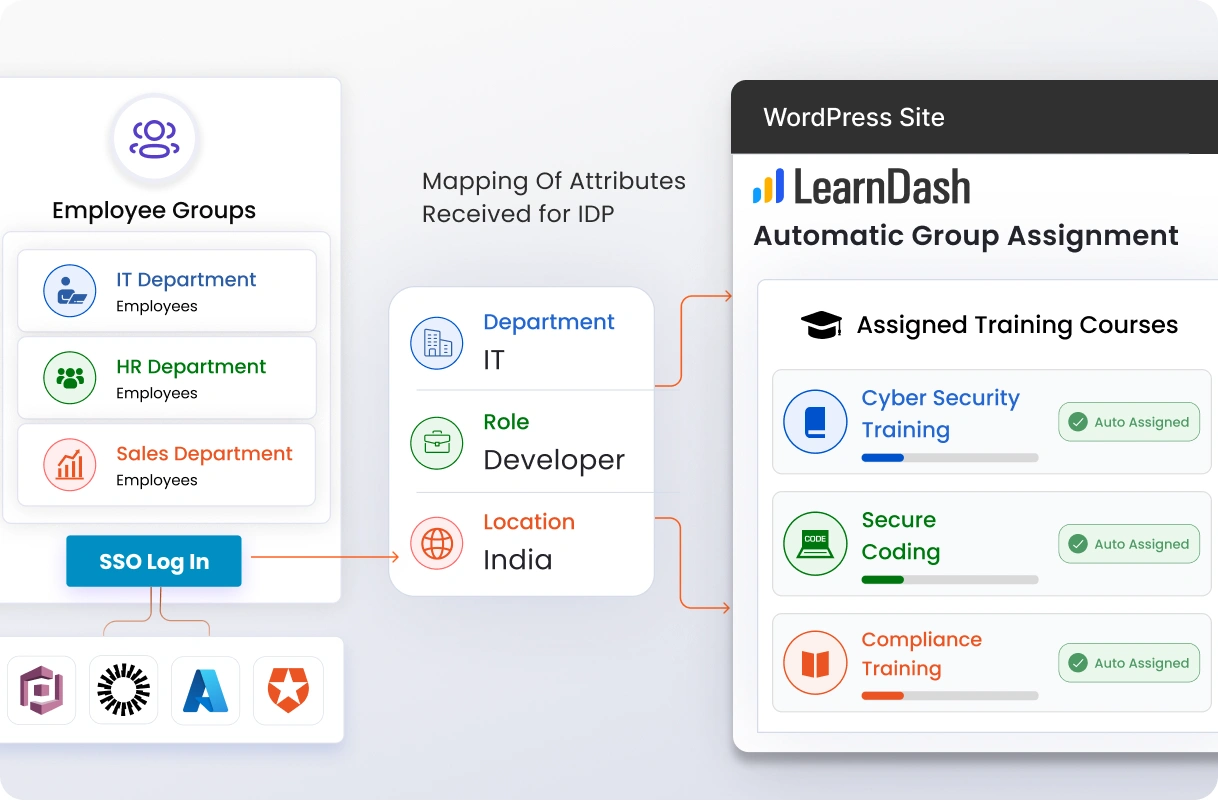1218x801 pixels.
Task: Click the orange Auth0 star shield icon
Action: click(x=288, y=690)
